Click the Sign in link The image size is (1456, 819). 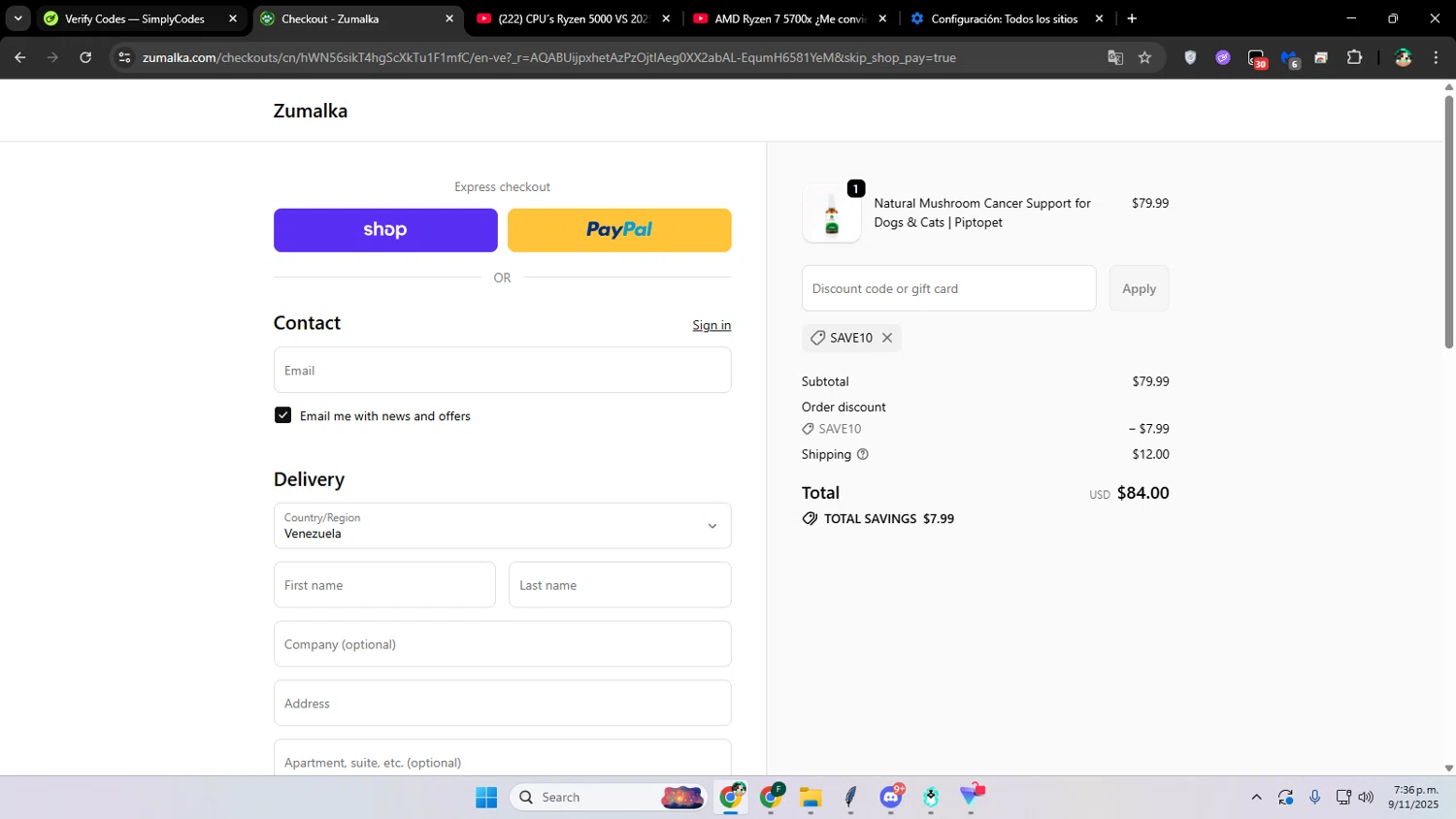[711, 325]
